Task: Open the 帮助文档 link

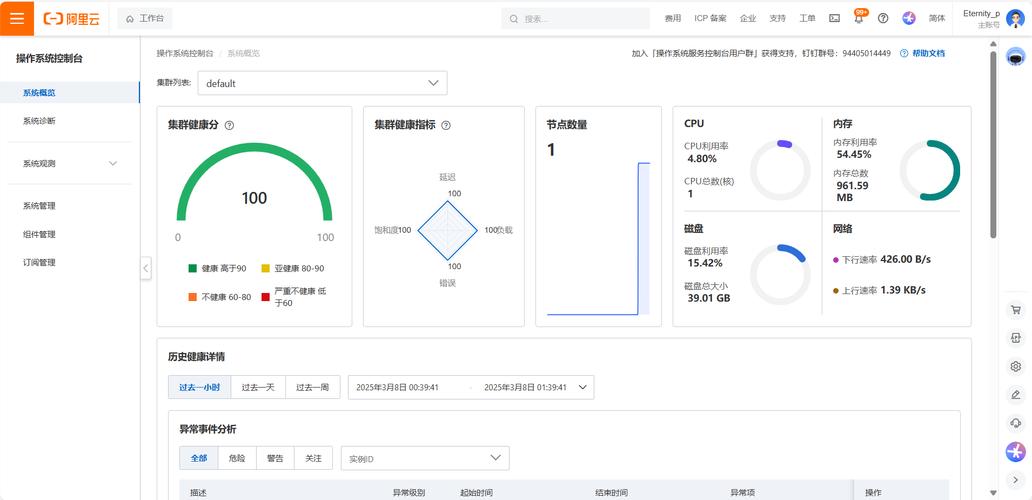Action: point(927,53)
